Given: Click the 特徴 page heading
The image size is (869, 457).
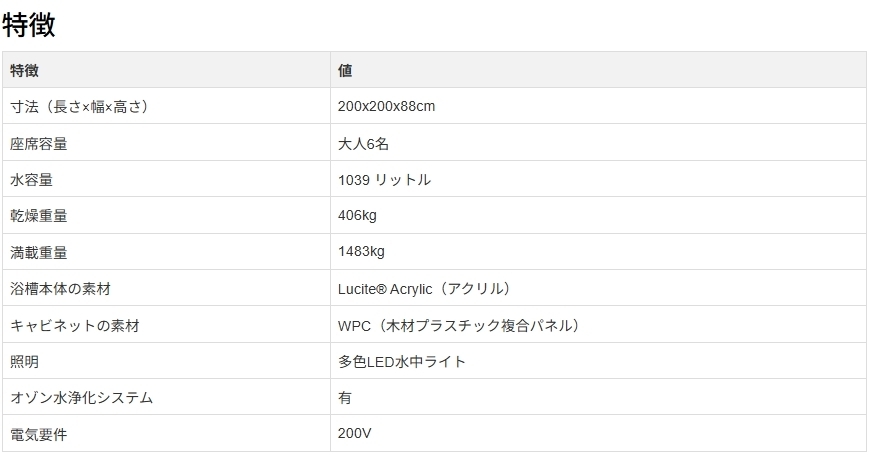Looking at the screenshot, I should click(29, 23).
